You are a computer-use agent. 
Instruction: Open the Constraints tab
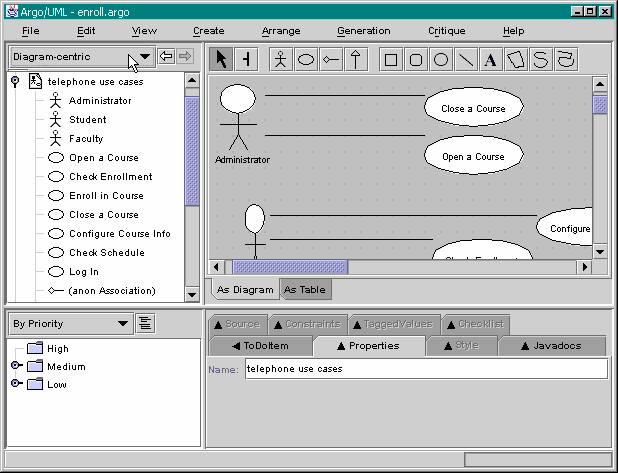tap(308, 324)
